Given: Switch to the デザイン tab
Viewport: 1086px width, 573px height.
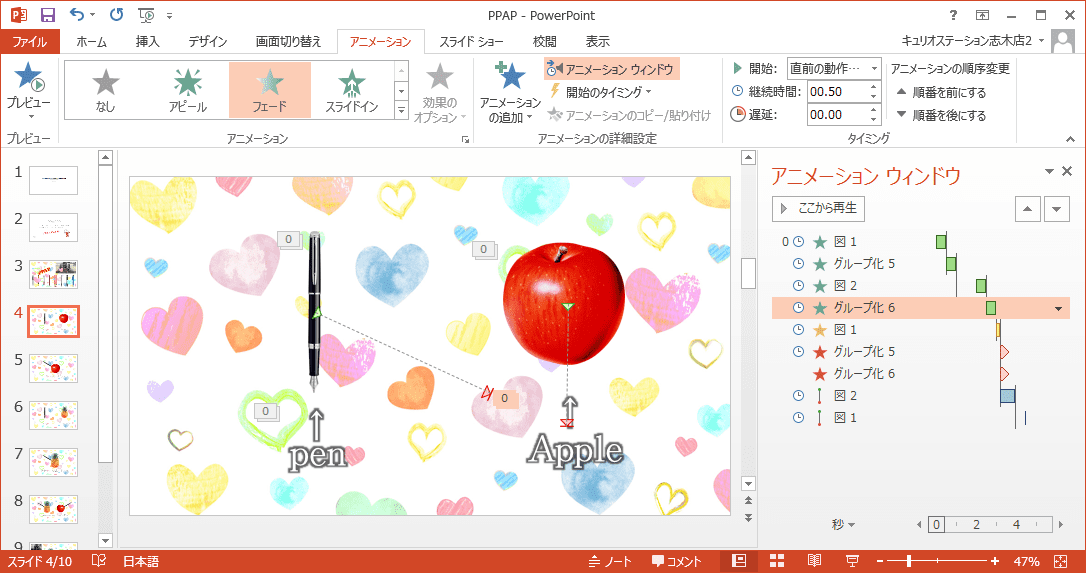Looking at the screenshot, I should click(208, 42).
